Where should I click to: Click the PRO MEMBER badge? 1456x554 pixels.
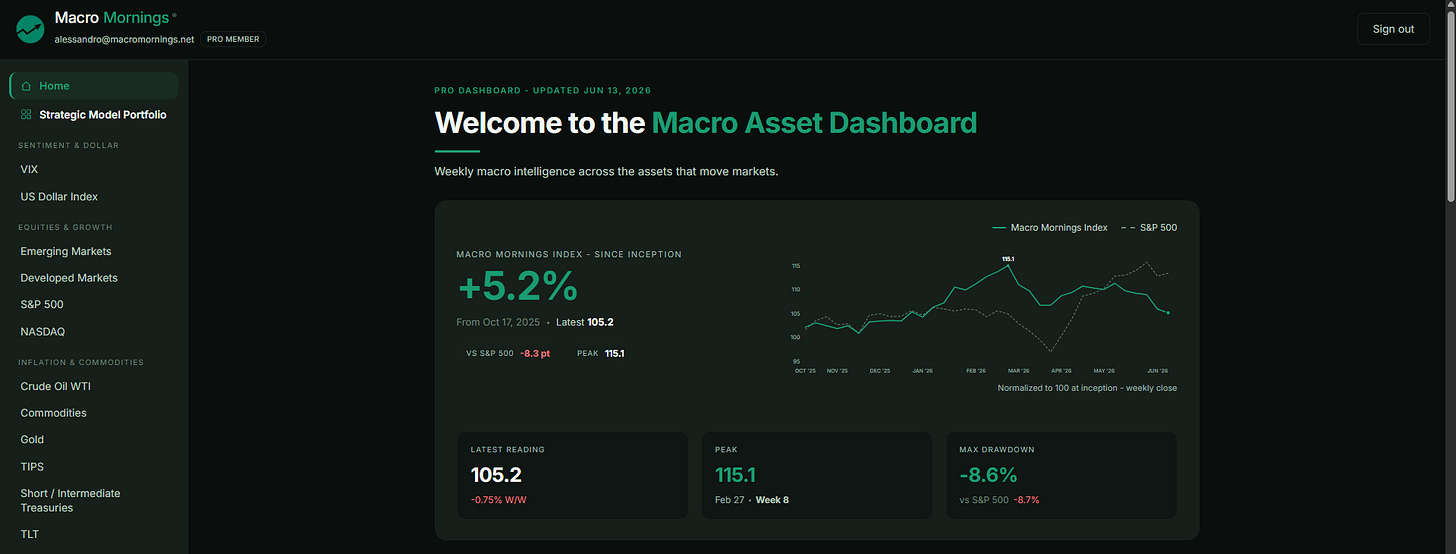coord(234,39)
